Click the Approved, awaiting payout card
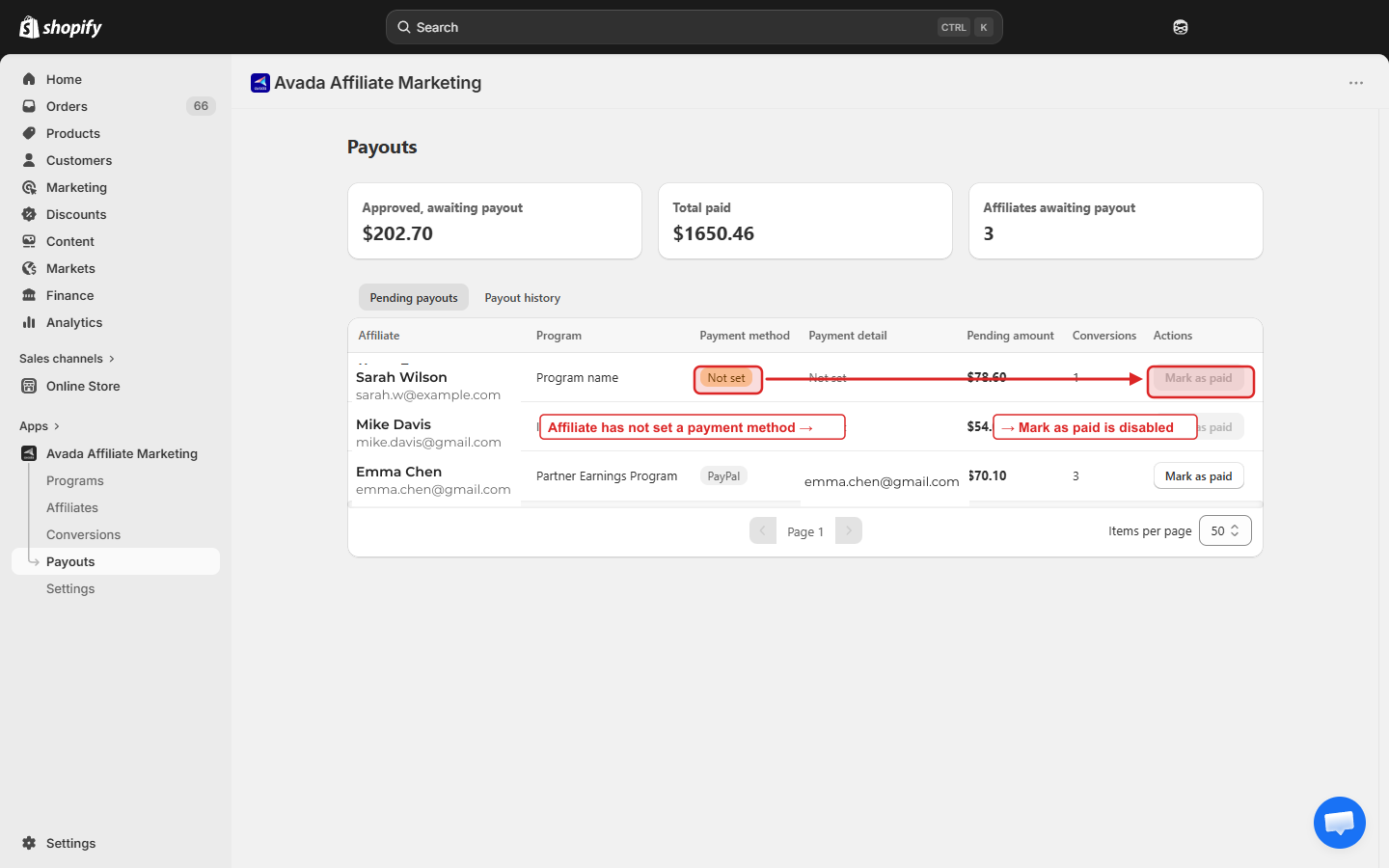The image size is (1389, 868). click(x=495, y=221)
